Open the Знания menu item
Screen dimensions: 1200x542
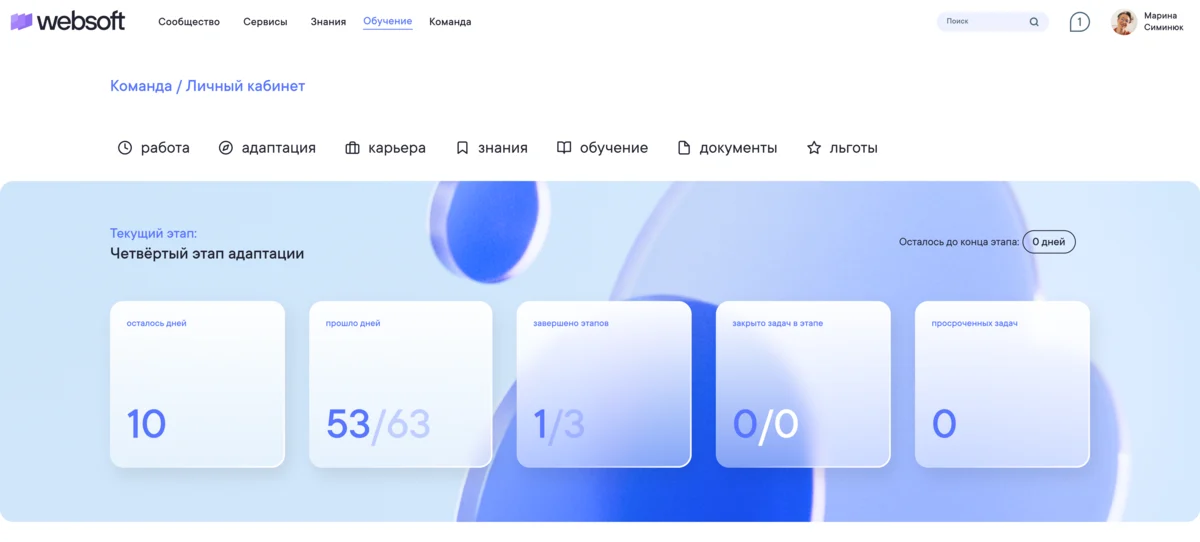[x=328, y=22]
